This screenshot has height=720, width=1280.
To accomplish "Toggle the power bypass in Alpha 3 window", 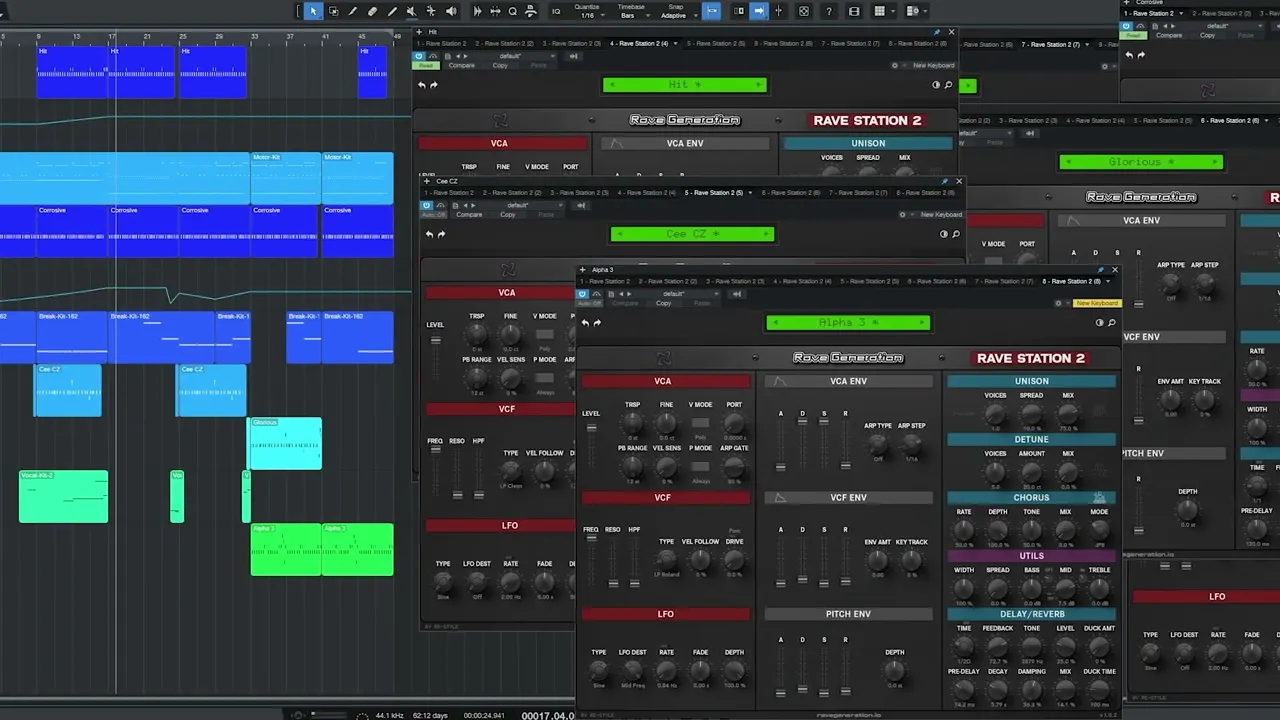I will pos(582,294).
